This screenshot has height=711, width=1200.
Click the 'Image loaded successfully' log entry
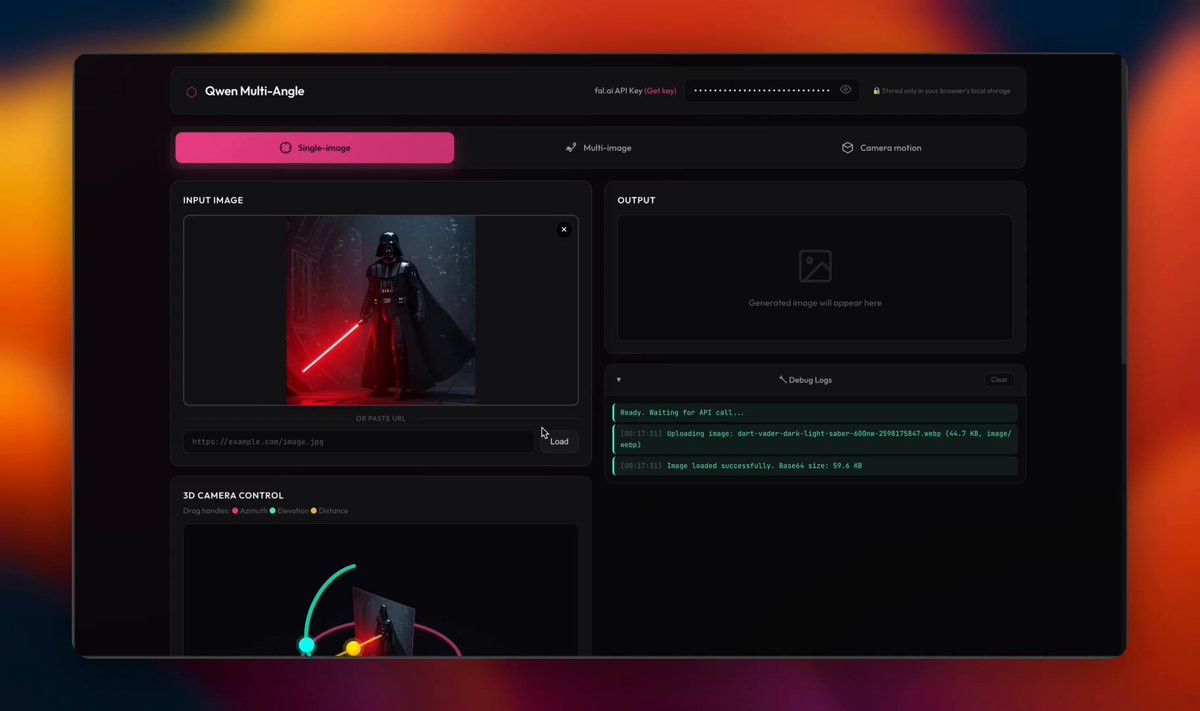coord(815,466)
